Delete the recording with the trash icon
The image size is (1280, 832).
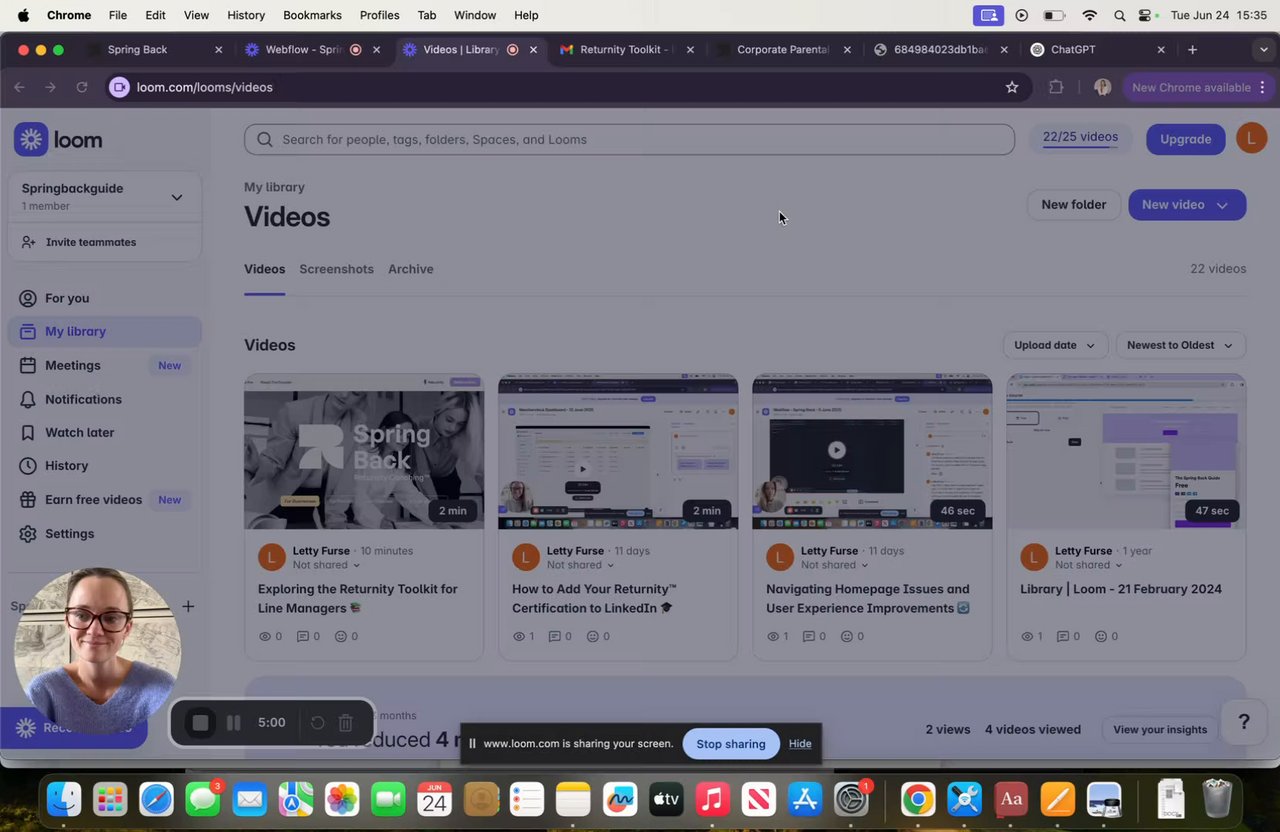[x=345, y=722]
